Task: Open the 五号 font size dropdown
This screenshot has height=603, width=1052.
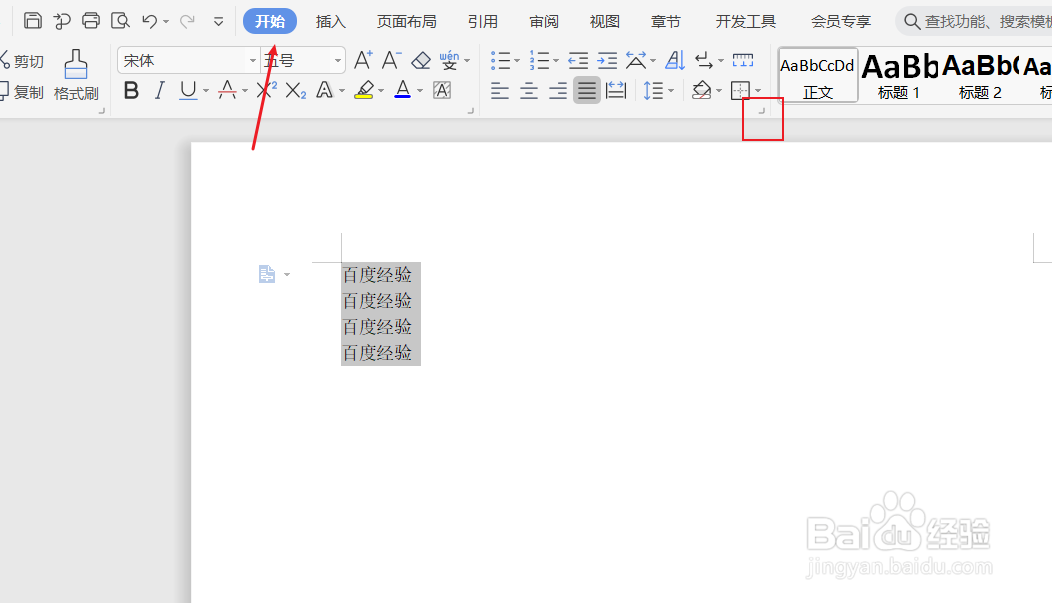Action: [337, 61]
